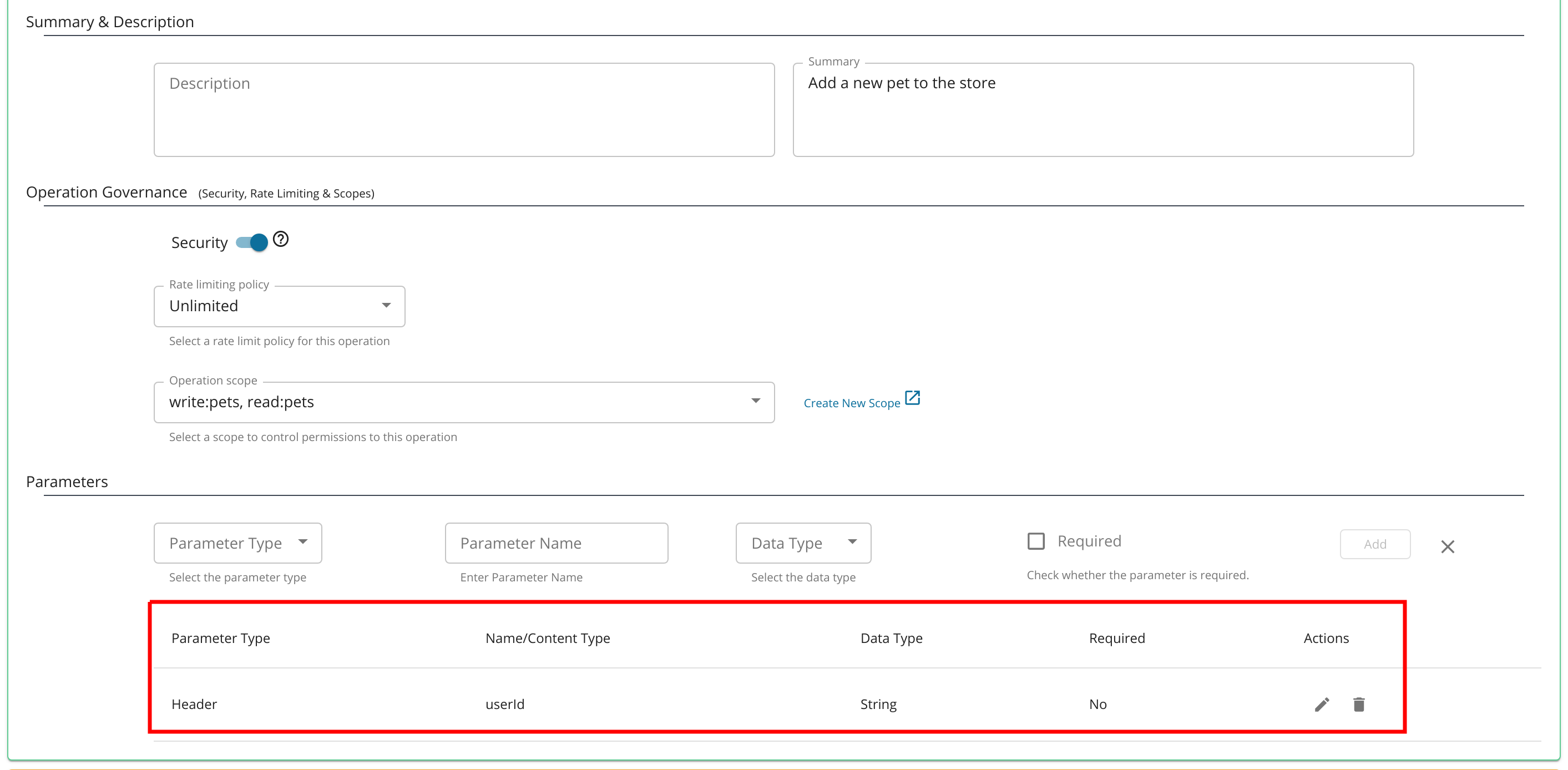Edit the userId parameter with the pencil icon
Screen dimensions: 1568x770
coord(1321,704)
